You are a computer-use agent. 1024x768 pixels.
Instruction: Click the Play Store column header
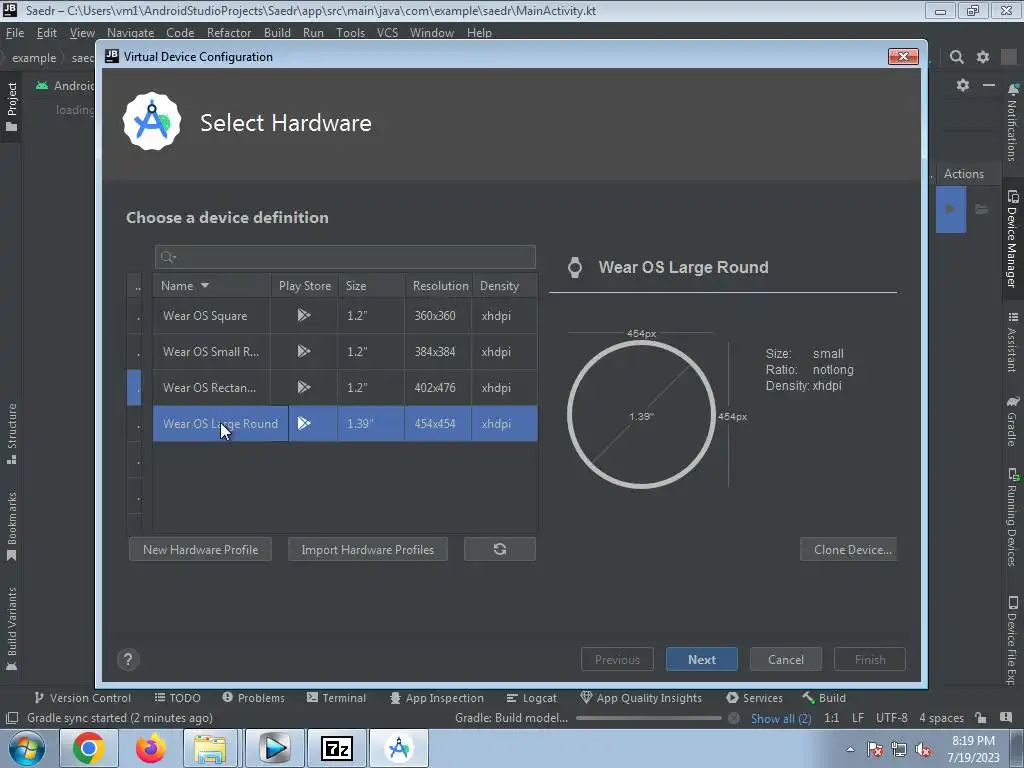pyautogui.click(x=304, y=285)
